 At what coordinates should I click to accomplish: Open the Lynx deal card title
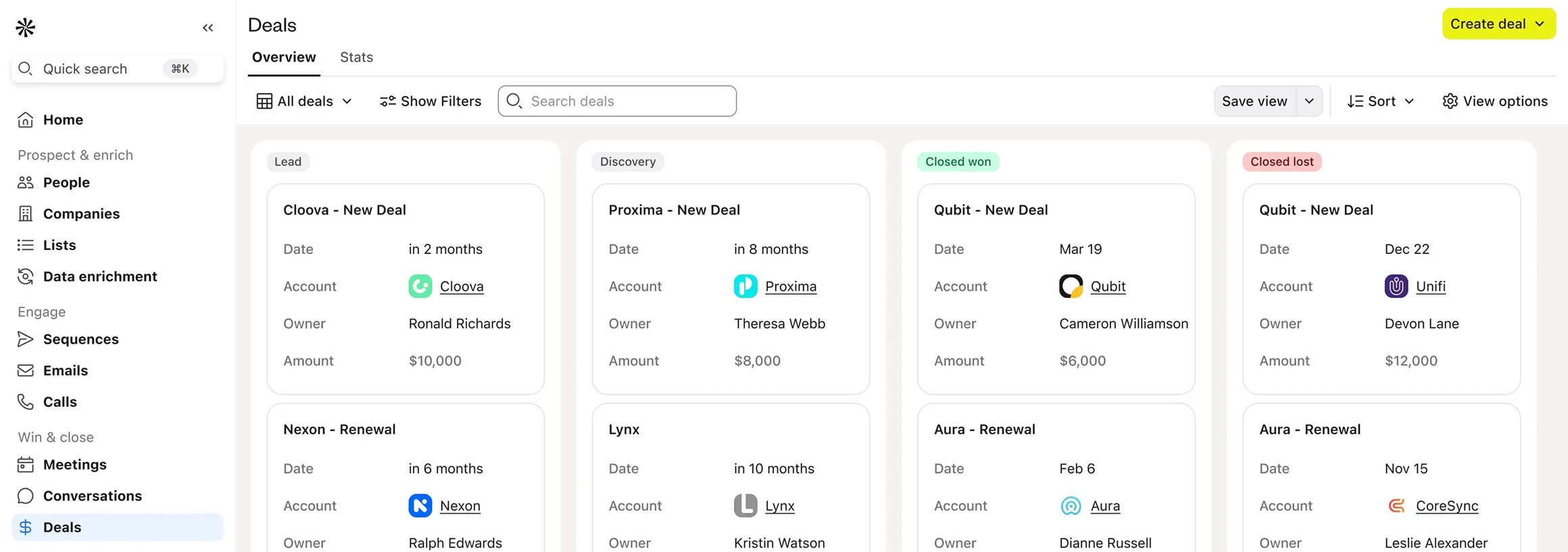pyautogui.click(x=624, y=430)
